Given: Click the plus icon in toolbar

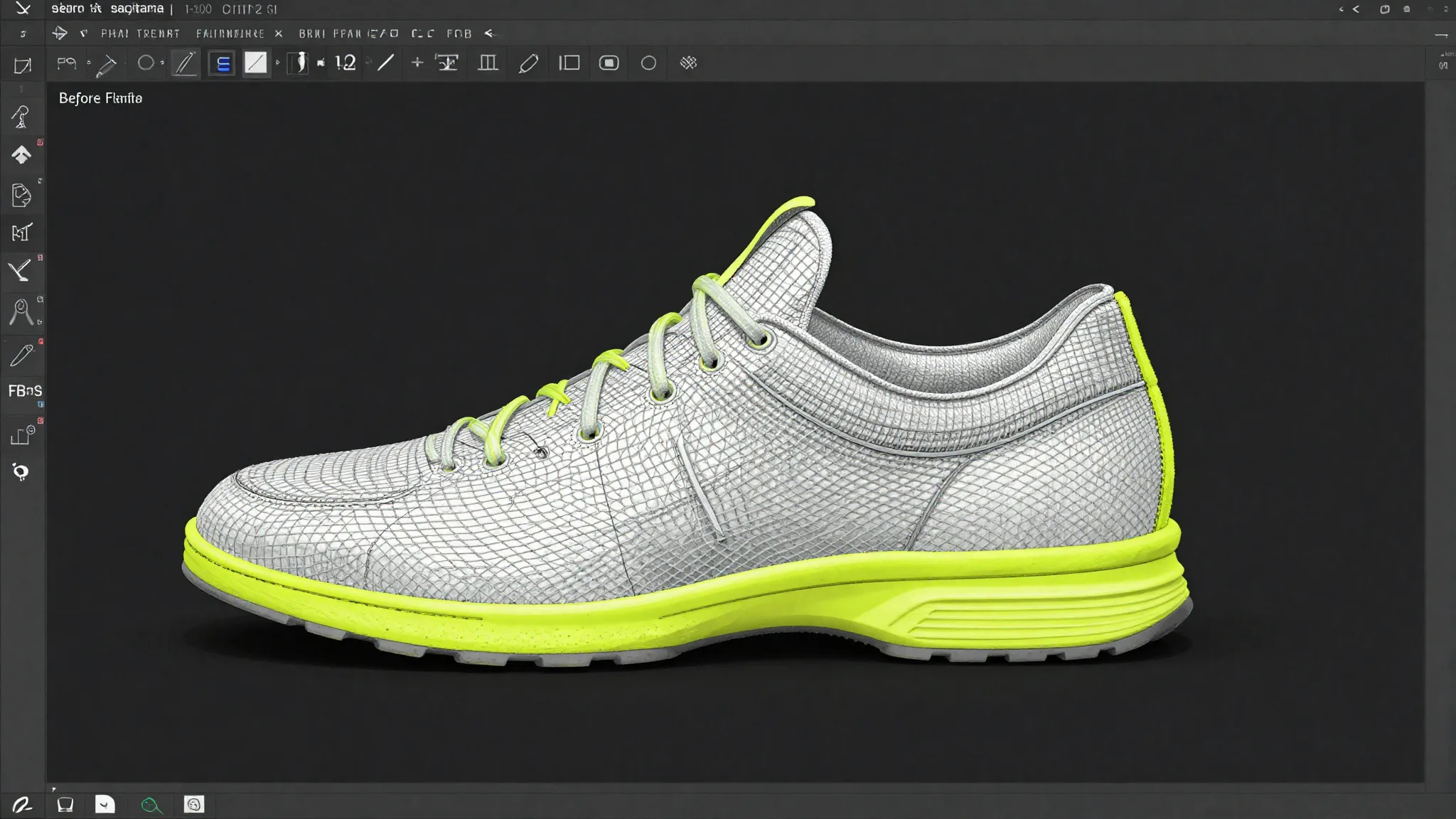Looking at the screenshot, I should pos(417,63).
